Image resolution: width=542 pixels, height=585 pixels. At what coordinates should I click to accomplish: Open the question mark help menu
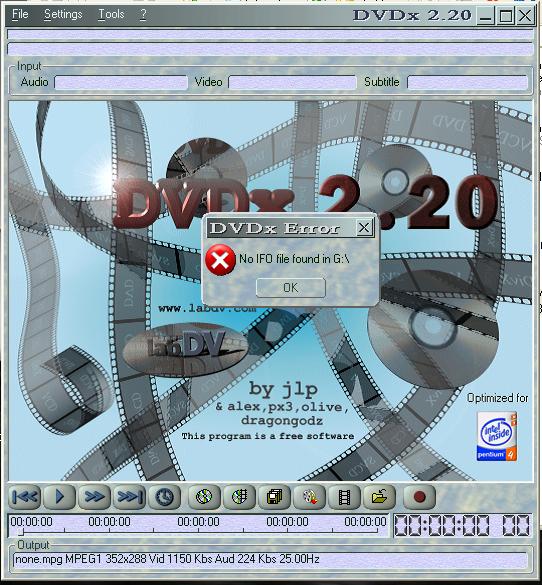(143, 14)
